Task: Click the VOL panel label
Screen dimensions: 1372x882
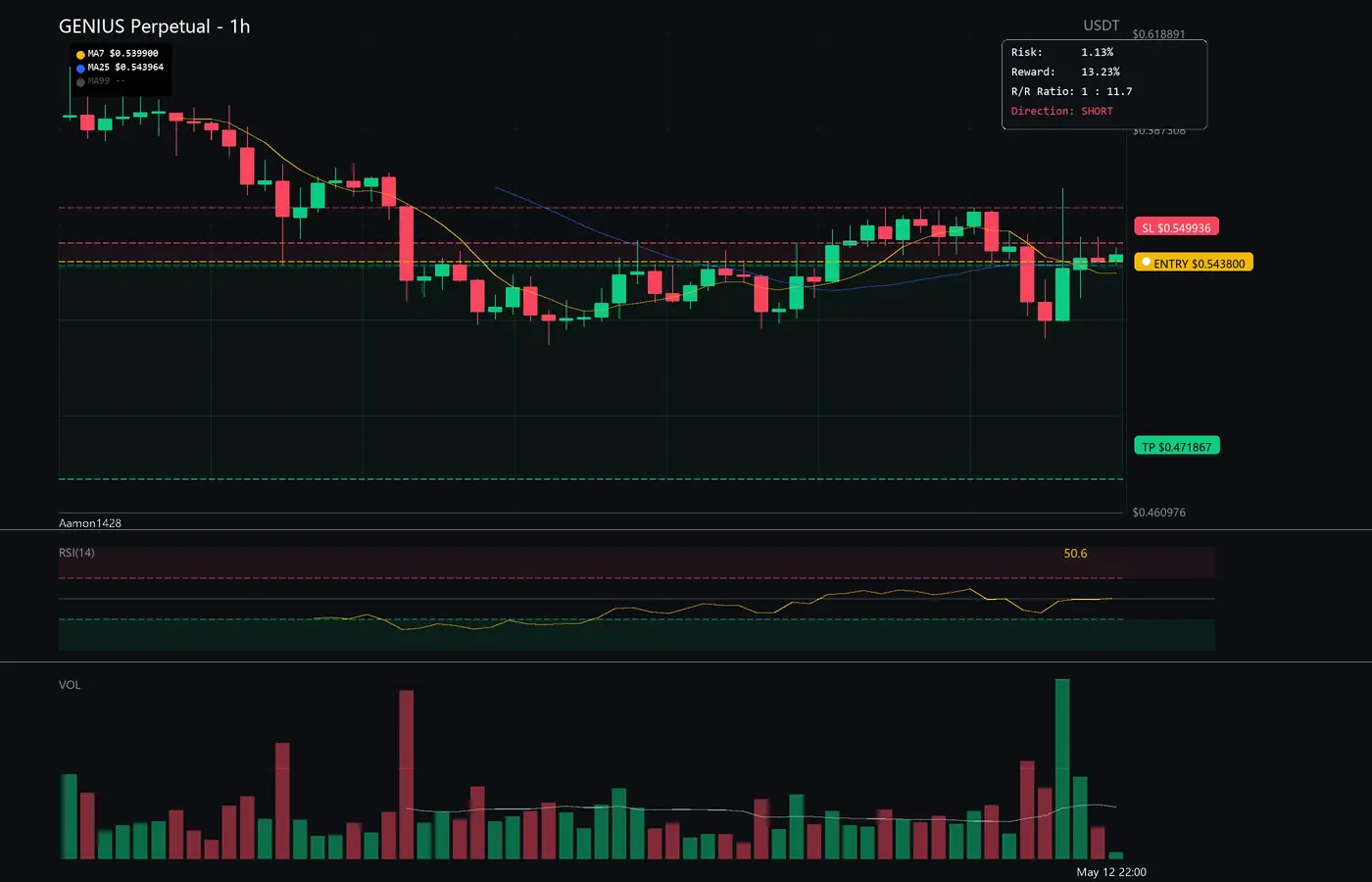Action: (70, 685)
